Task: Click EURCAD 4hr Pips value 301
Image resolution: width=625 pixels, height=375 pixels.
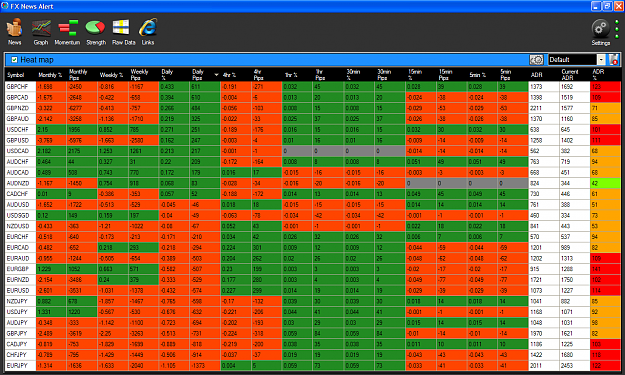Action: tap(267, 247)
